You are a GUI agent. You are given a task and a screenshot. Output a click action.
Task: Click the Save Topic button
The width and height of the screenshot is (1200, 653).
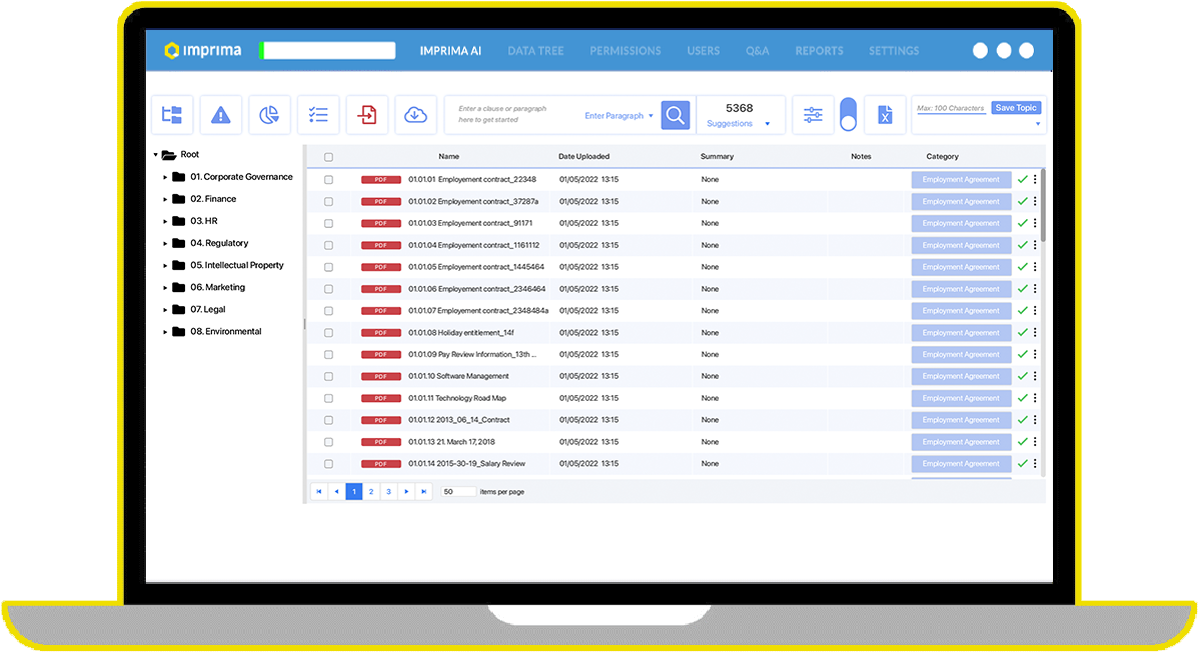point(1017,108)
